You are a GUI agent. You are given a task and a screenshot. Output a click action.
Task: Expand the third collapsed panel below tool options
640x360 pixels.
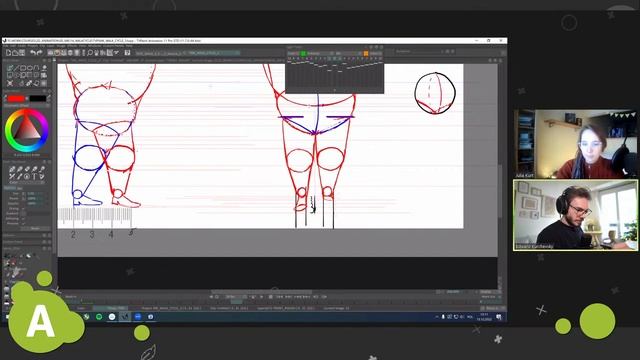pyautogui.click(x=27, y=248)
